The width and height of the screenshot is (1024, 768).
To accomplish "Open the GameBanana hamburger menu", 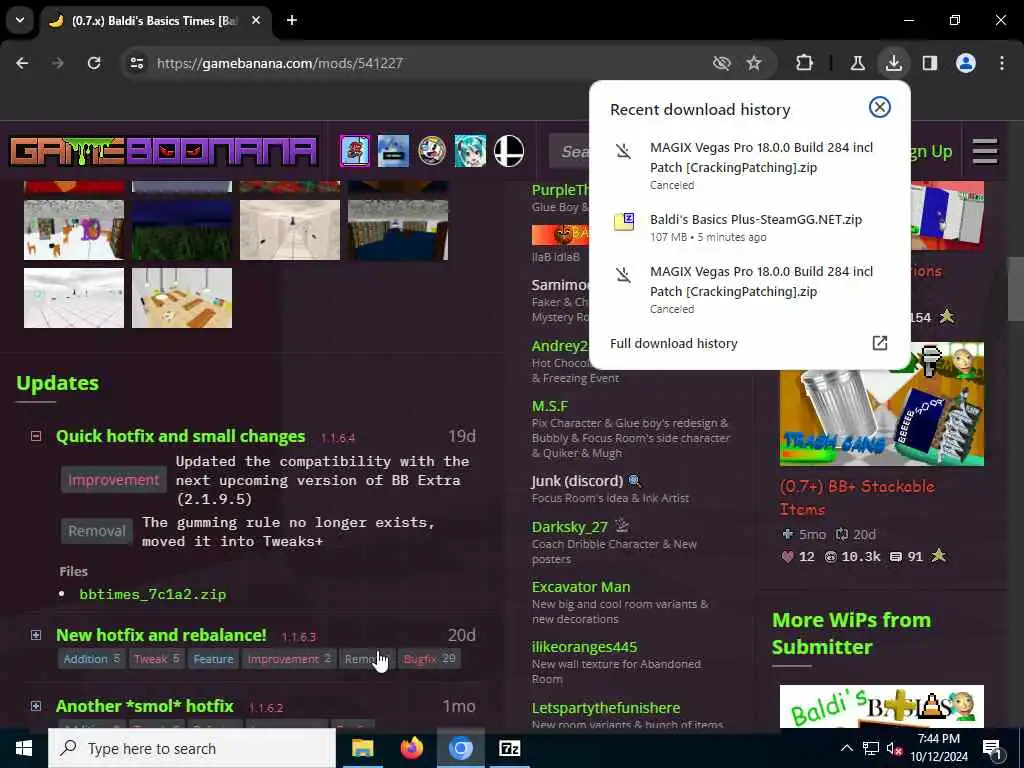I will coord(985,152).
